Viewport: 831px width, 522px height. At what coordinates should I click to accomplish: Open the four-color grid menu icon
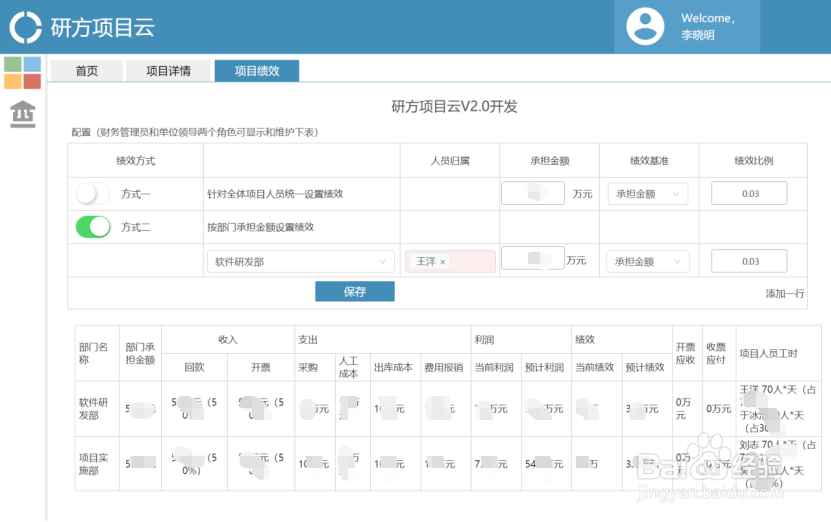click(22, 73)
